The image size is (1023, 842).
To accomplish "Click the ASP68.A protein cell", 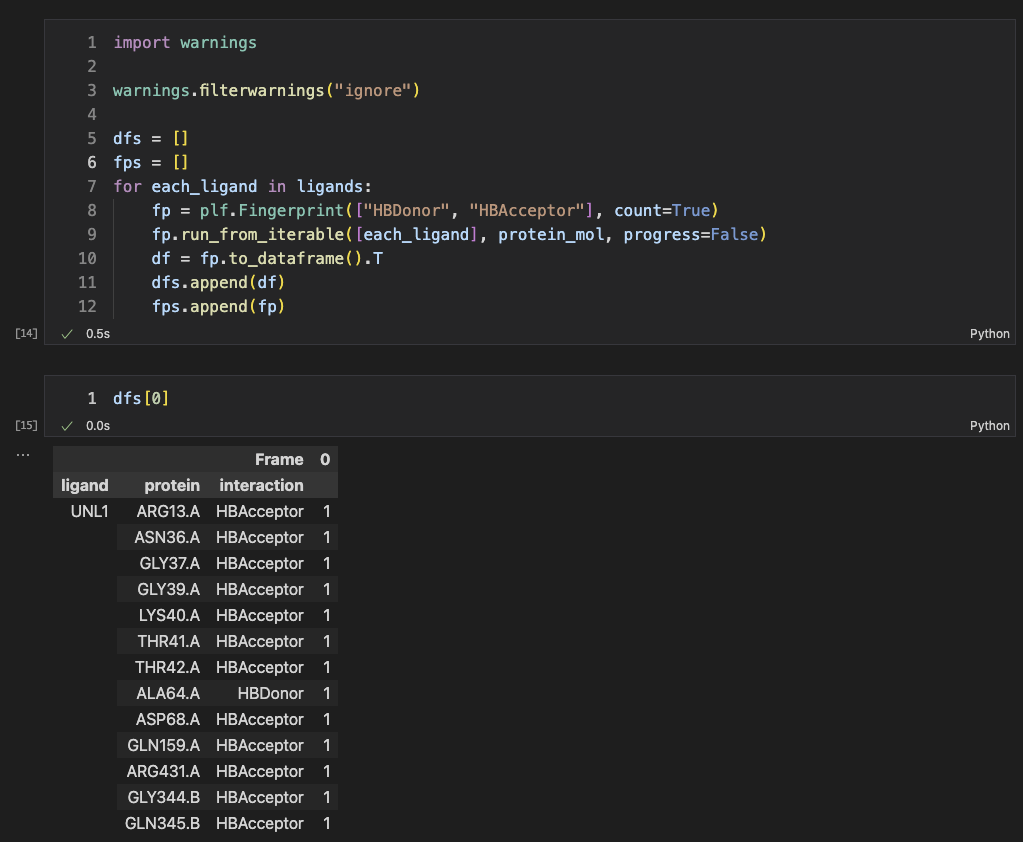I will point(168,719).
